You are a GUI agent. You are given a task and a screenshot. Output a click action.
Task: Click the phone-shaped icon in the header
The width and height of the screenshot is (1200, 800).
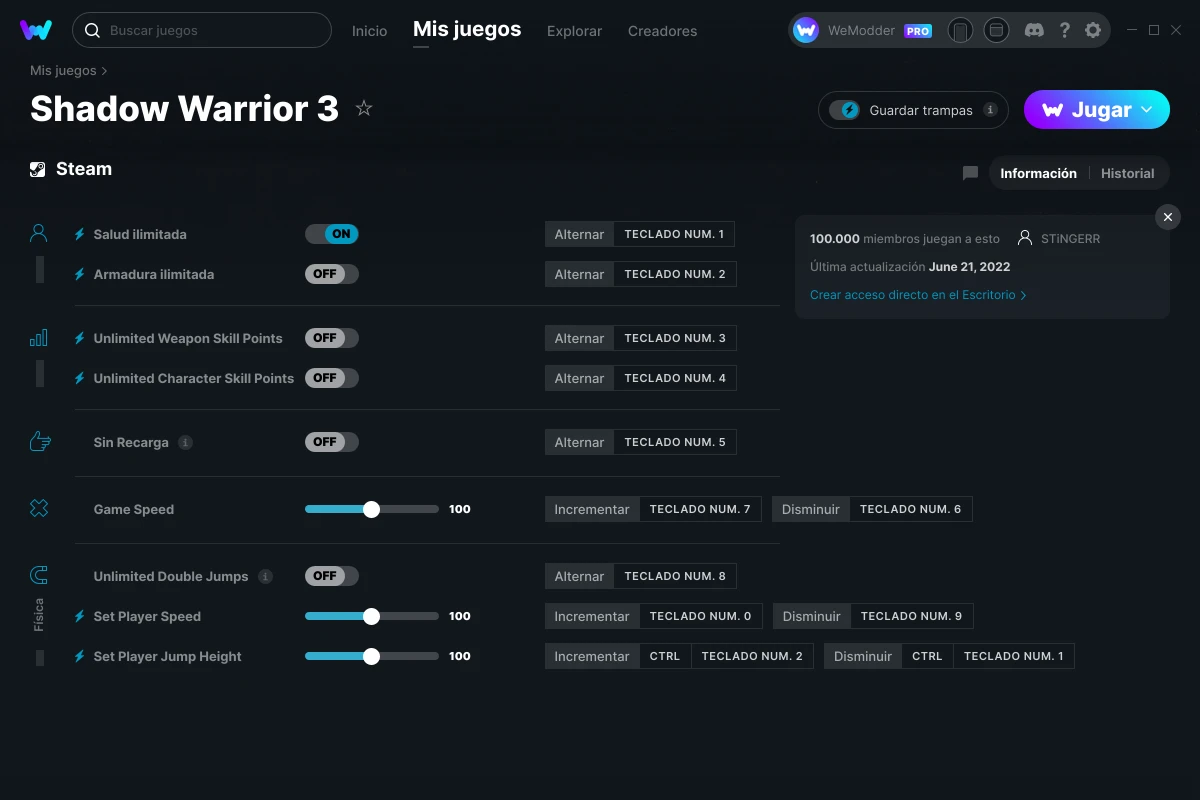coord(960,30)
